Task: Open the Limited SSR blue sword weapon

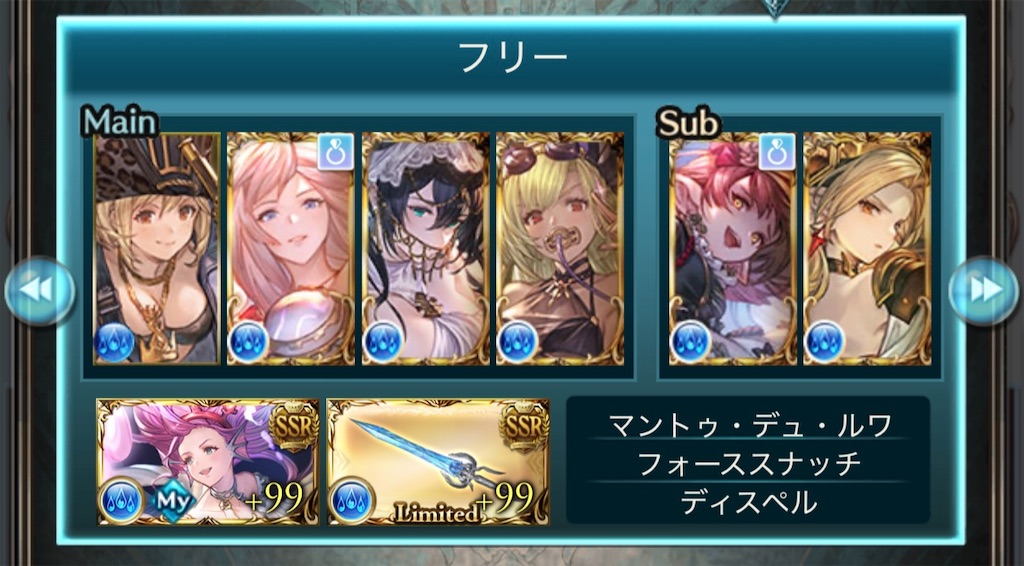Action: (x=438, y=462)
